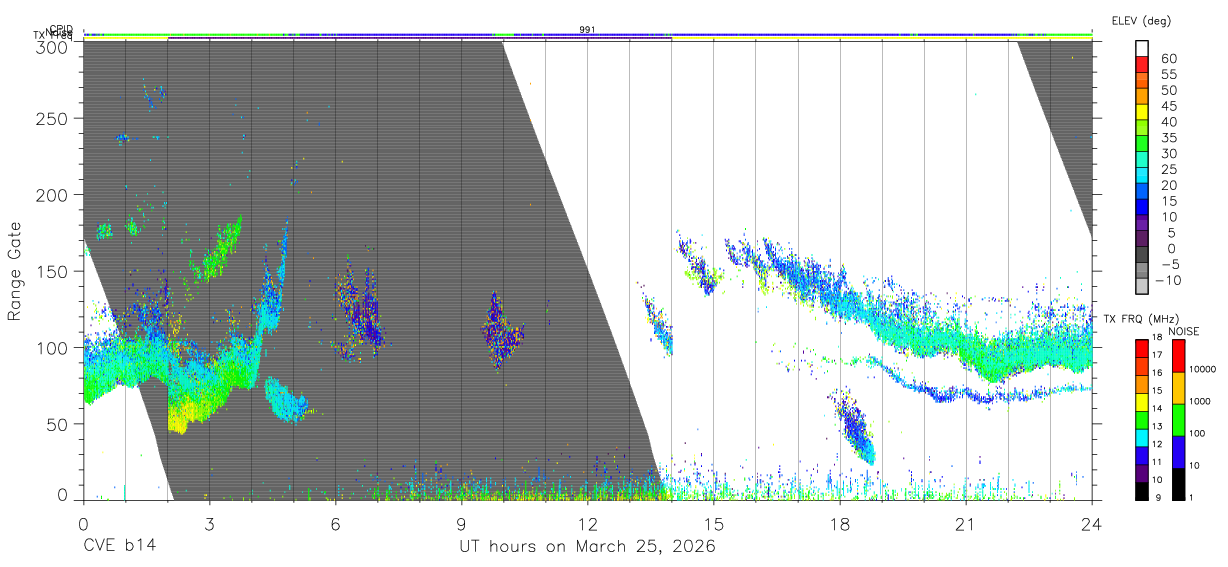Viewport: 1228px width, 567px height.
Task: Pick the yellow segment of ELEV color bar
Action: [1142, 114]
